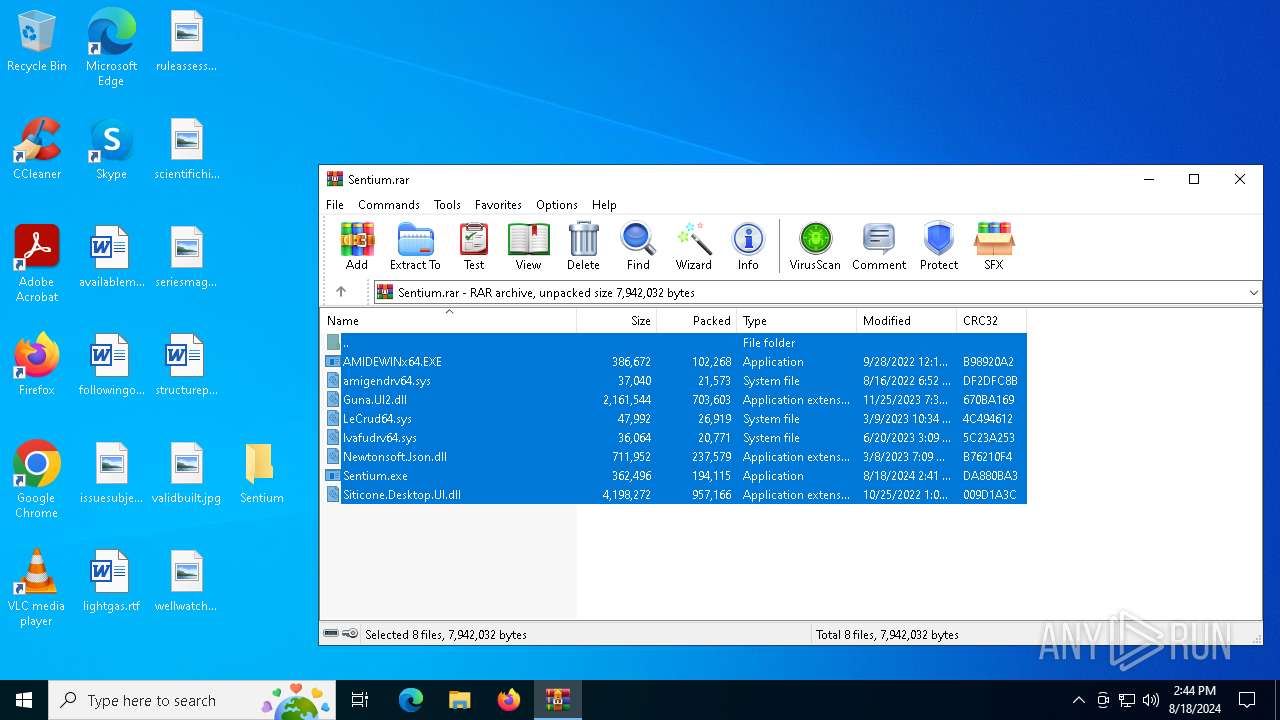Click the status bar drive icon
This screenshot has height=720, width=1280.
click(331, 634)
